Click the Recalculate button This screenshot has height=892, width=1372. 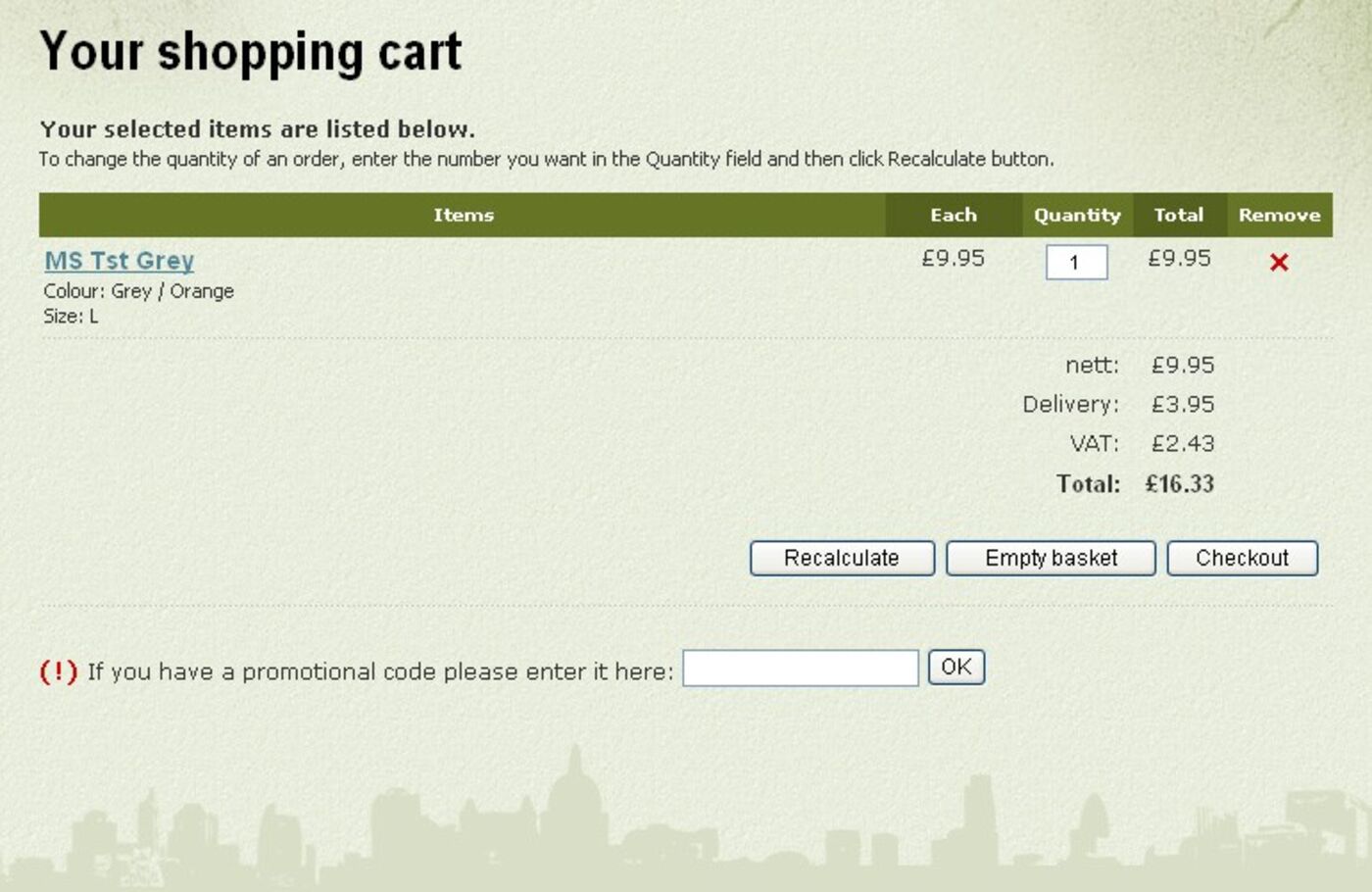coord(841,558)
